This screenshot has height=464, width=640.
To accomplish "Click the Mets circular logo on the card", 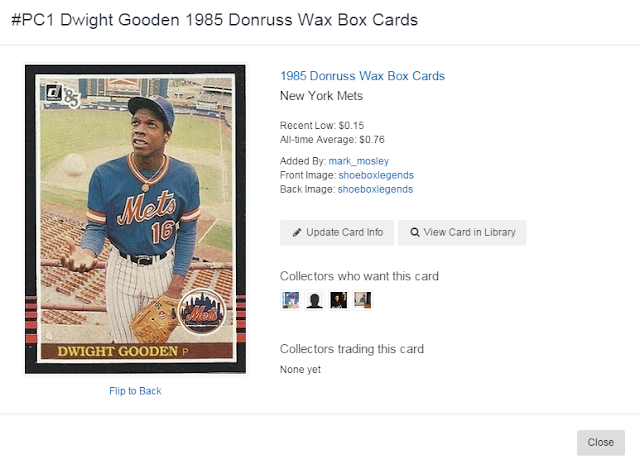I will [x=202, y=313].
